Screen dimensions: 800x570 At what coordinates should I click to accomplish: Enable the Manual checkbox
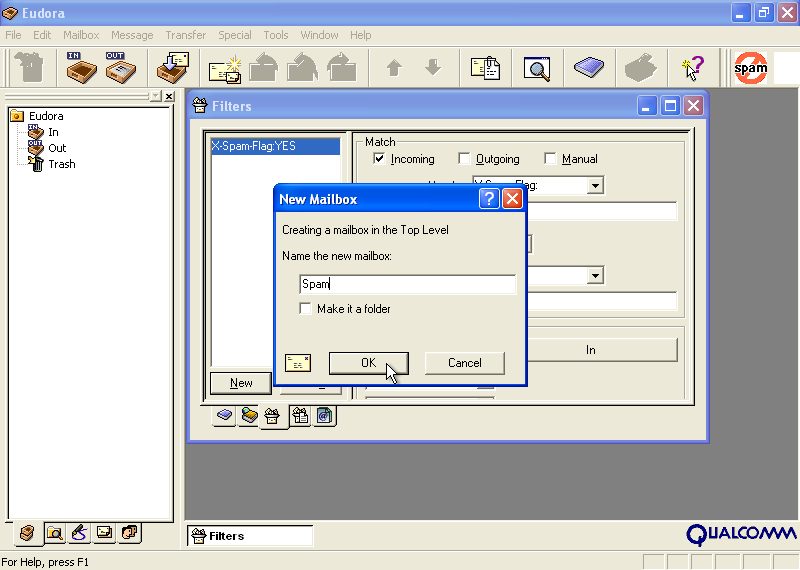pos(550,159)
